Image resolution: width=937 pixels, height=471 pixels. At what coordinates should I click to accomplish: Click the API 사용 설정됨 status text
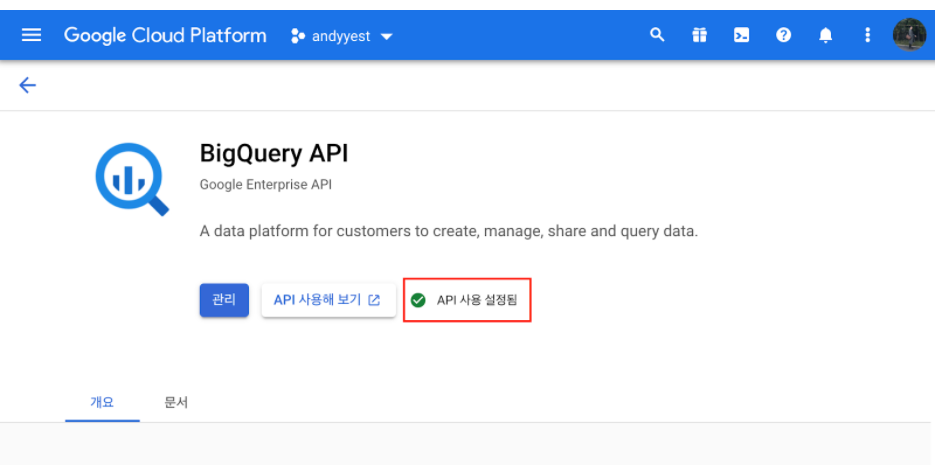pyautogui.click(x=477, y=300)
